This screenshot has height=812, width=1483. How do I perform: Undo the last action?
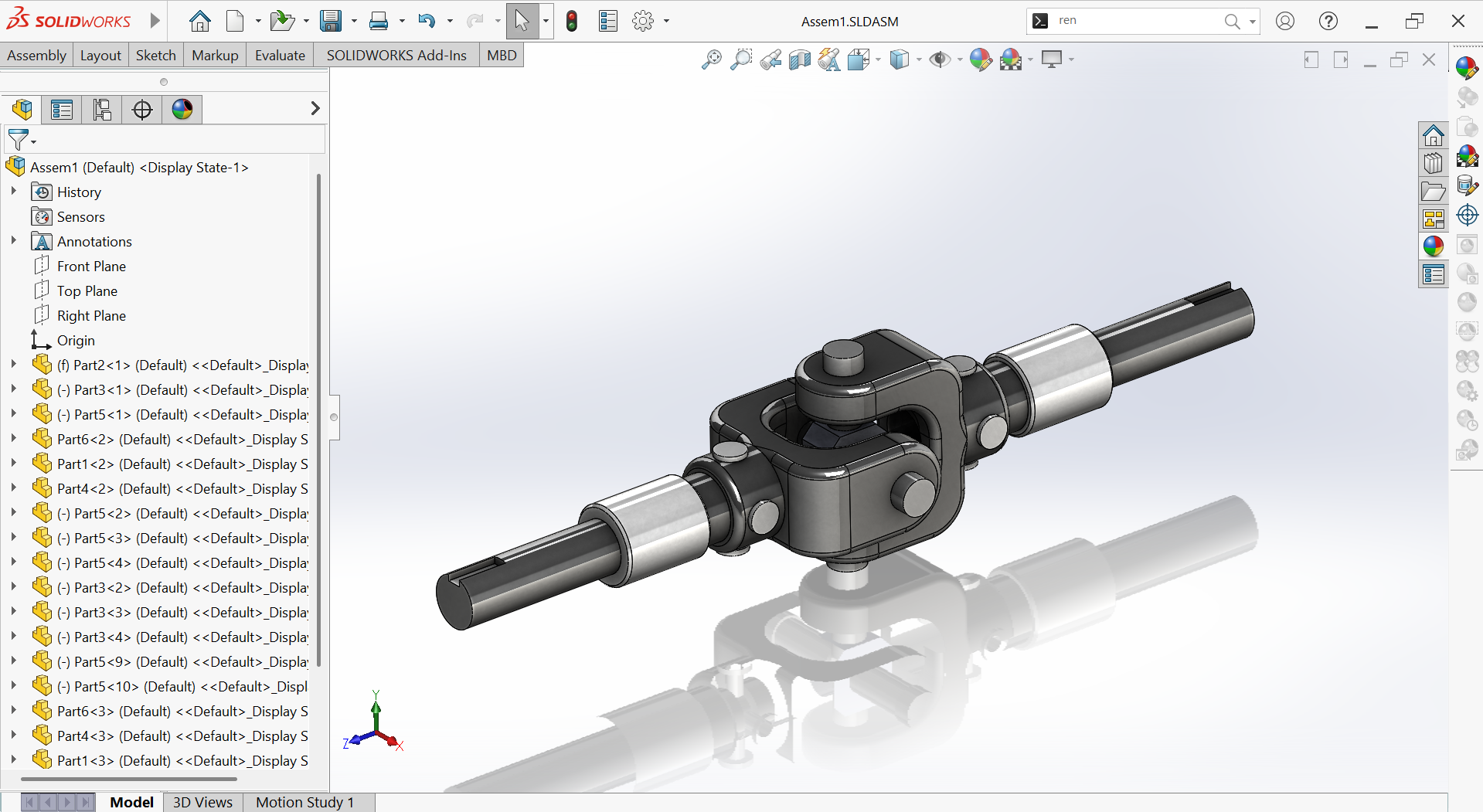[x=426, y=21]
